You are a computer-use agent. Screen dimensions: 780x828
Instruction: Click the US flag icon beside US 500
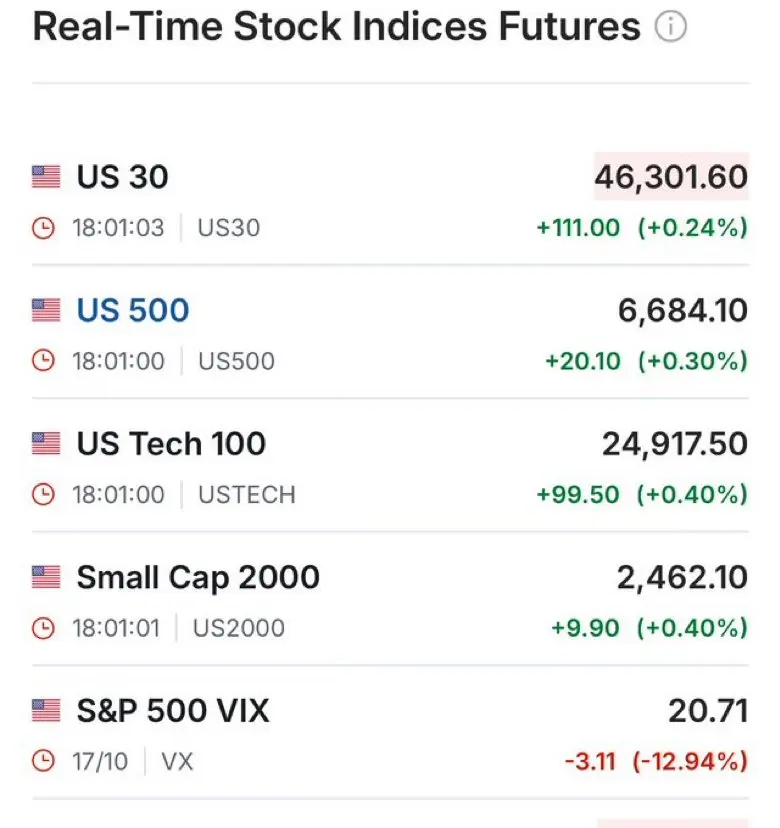(46, 311)
